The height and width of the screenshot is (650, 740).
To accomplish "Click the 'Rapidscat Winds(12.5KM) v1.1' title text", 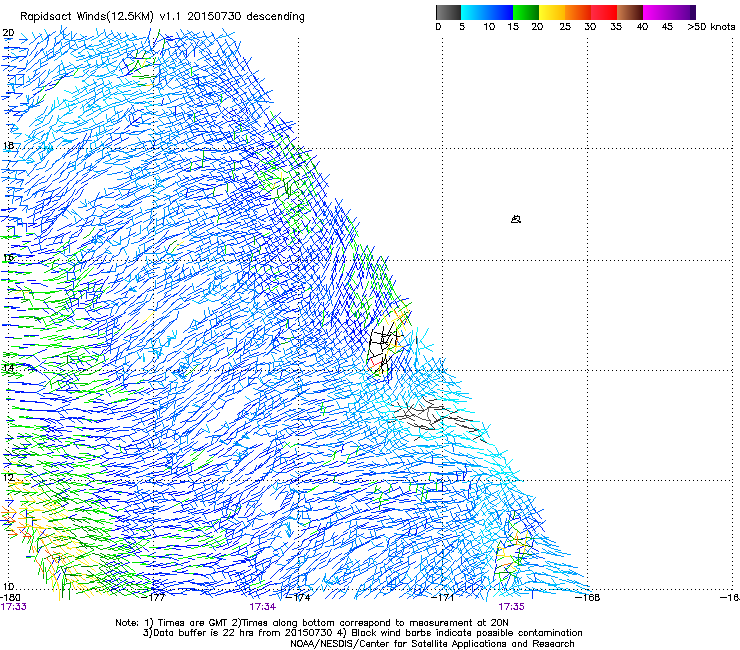I will tap(102, 17).
